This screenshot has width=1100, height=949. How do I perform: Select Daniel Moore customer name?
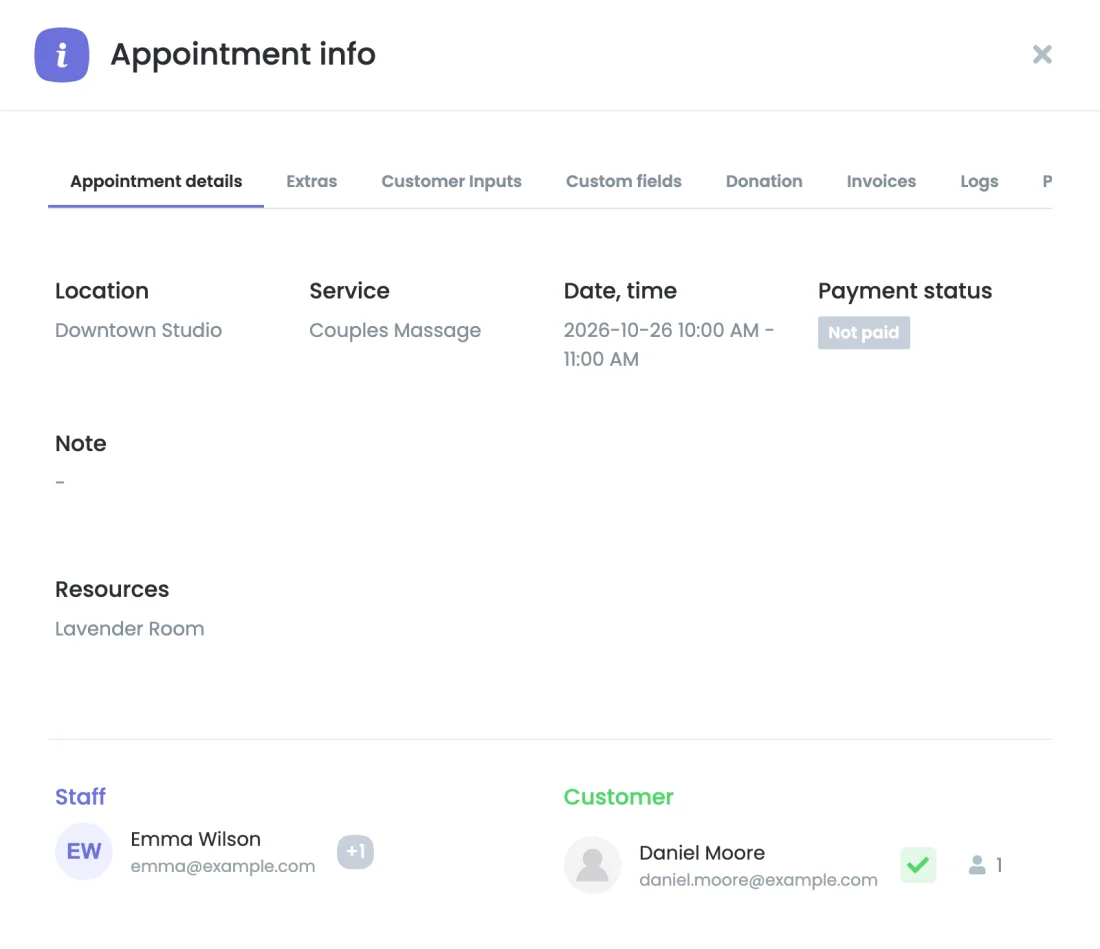click(x=702, y=852)
